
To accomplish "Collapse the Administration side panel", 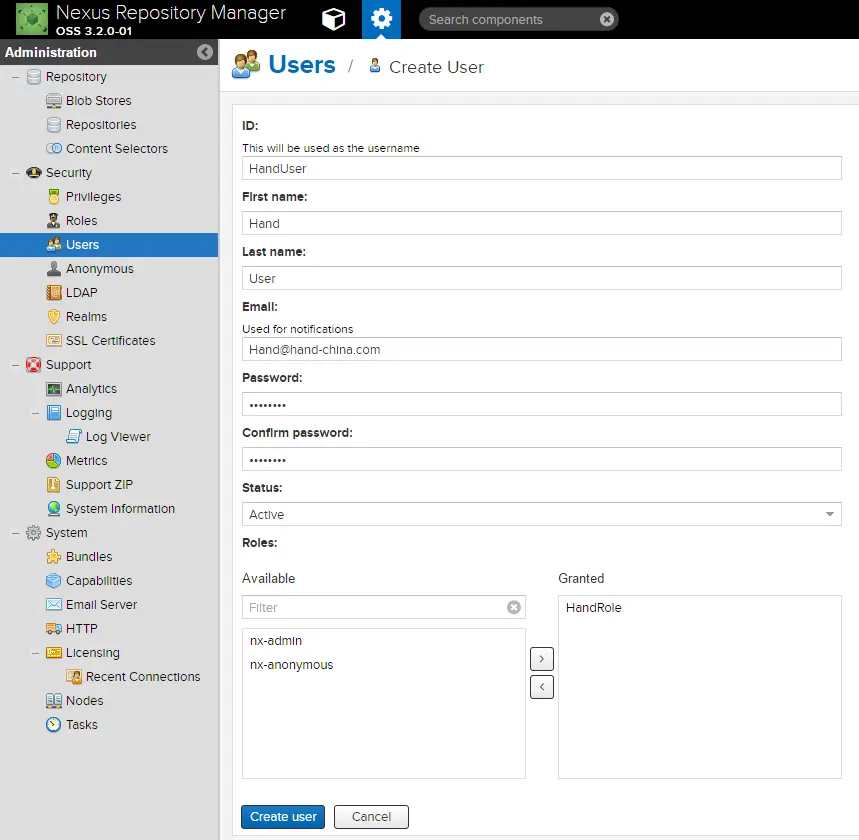I will point(204,52).
